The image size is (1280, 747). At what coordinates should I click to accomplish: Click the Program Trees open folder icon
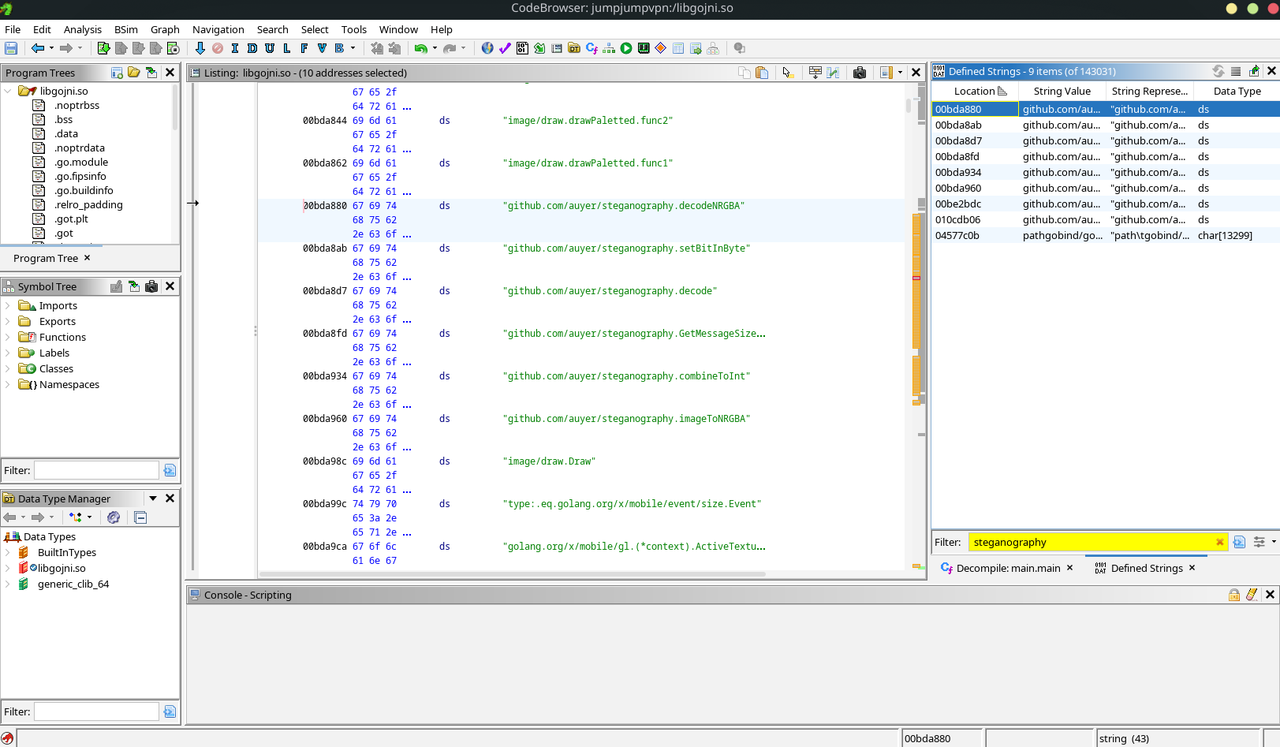pos(133,72)
